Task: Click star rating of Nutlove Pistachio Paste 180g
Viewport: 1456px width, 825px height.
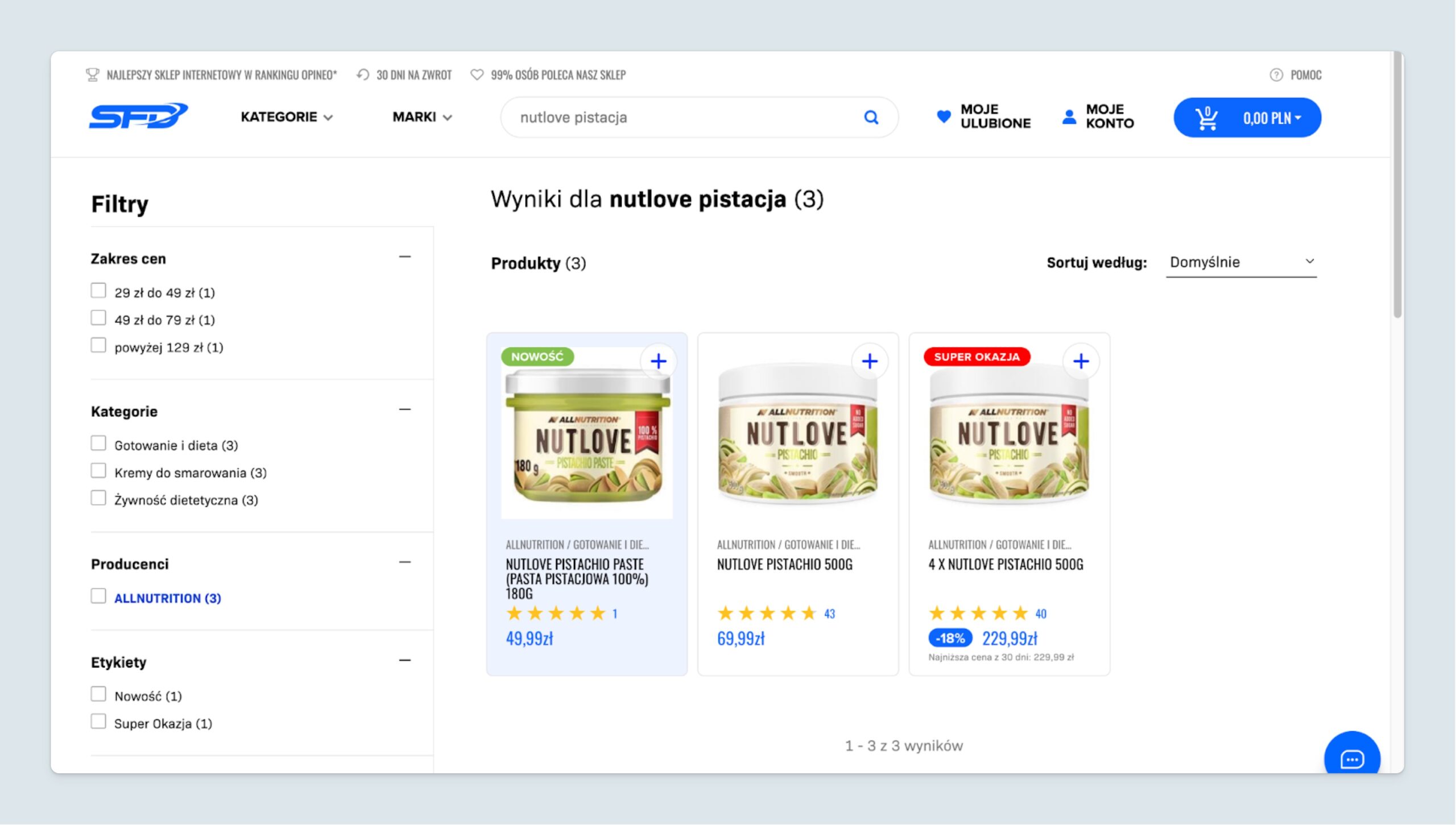Action: pos(556,613)
